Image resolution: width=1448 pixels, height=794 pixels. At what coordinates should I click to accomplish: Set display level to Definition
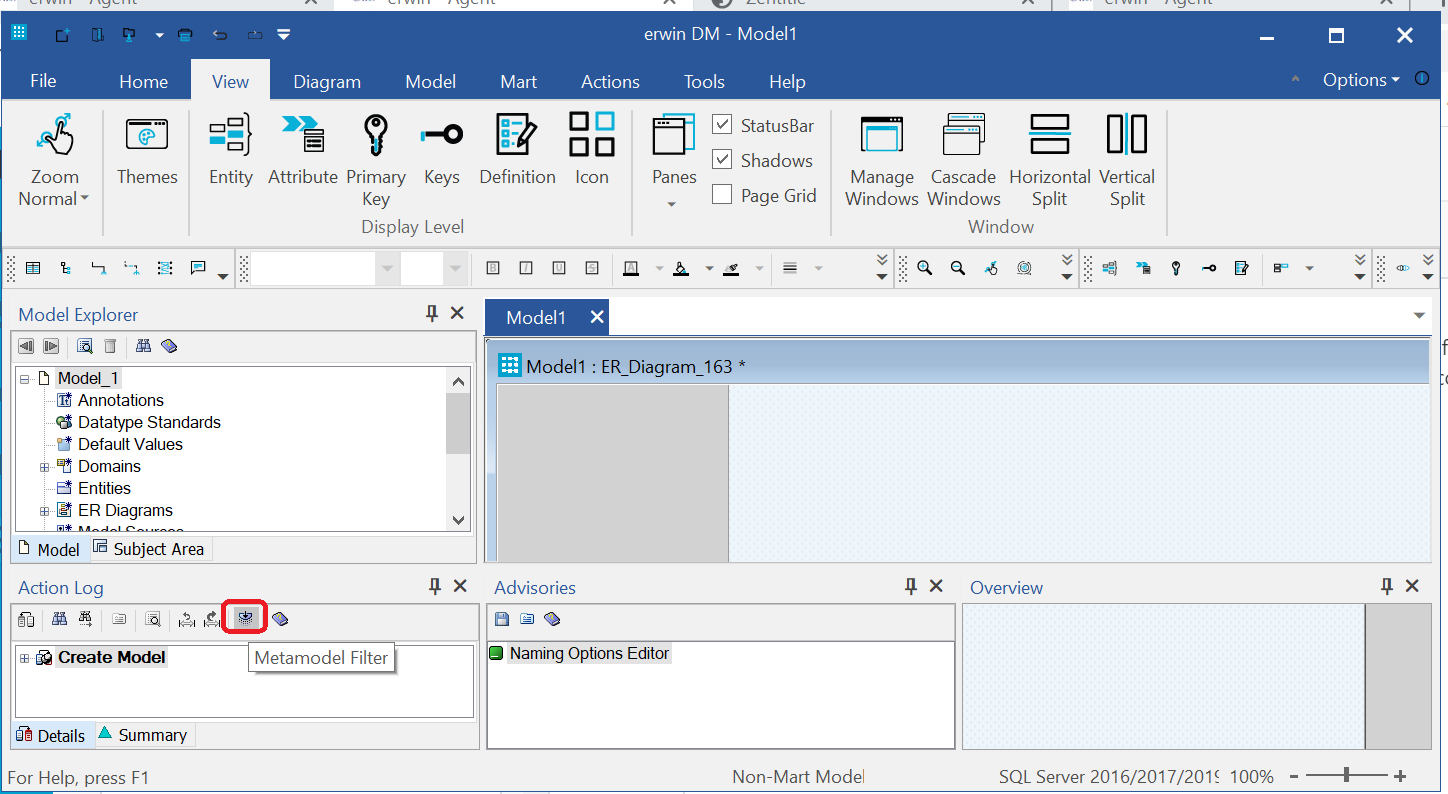[x=517, y=150]
